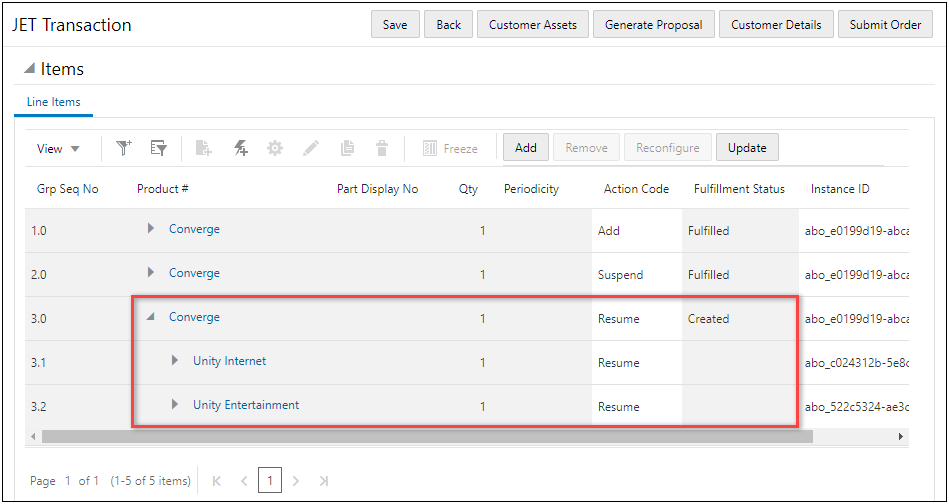Collapse the Items section

[x=29, y=69]
